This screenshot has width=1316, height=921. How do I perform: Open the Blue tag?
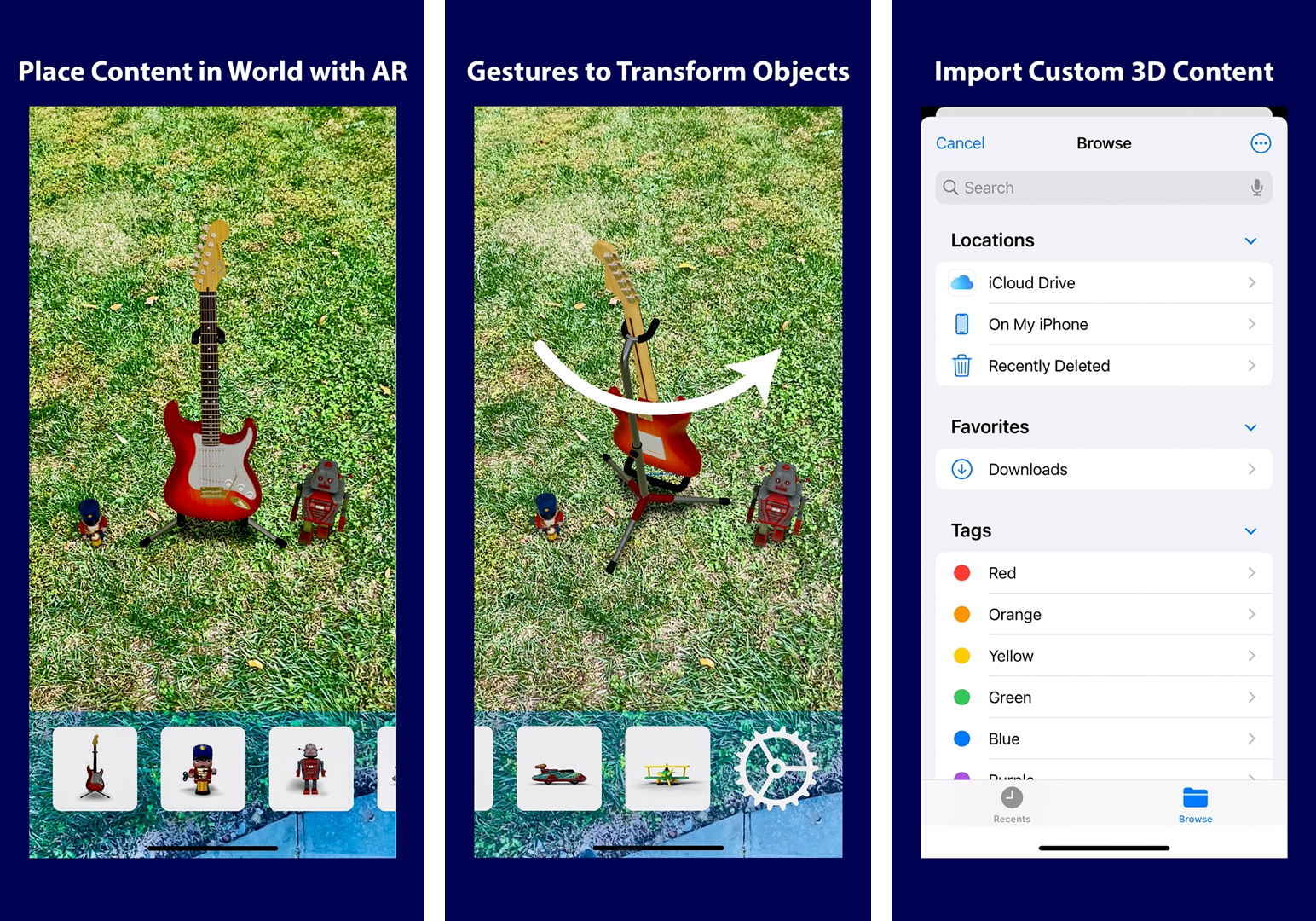[1104, 739]
